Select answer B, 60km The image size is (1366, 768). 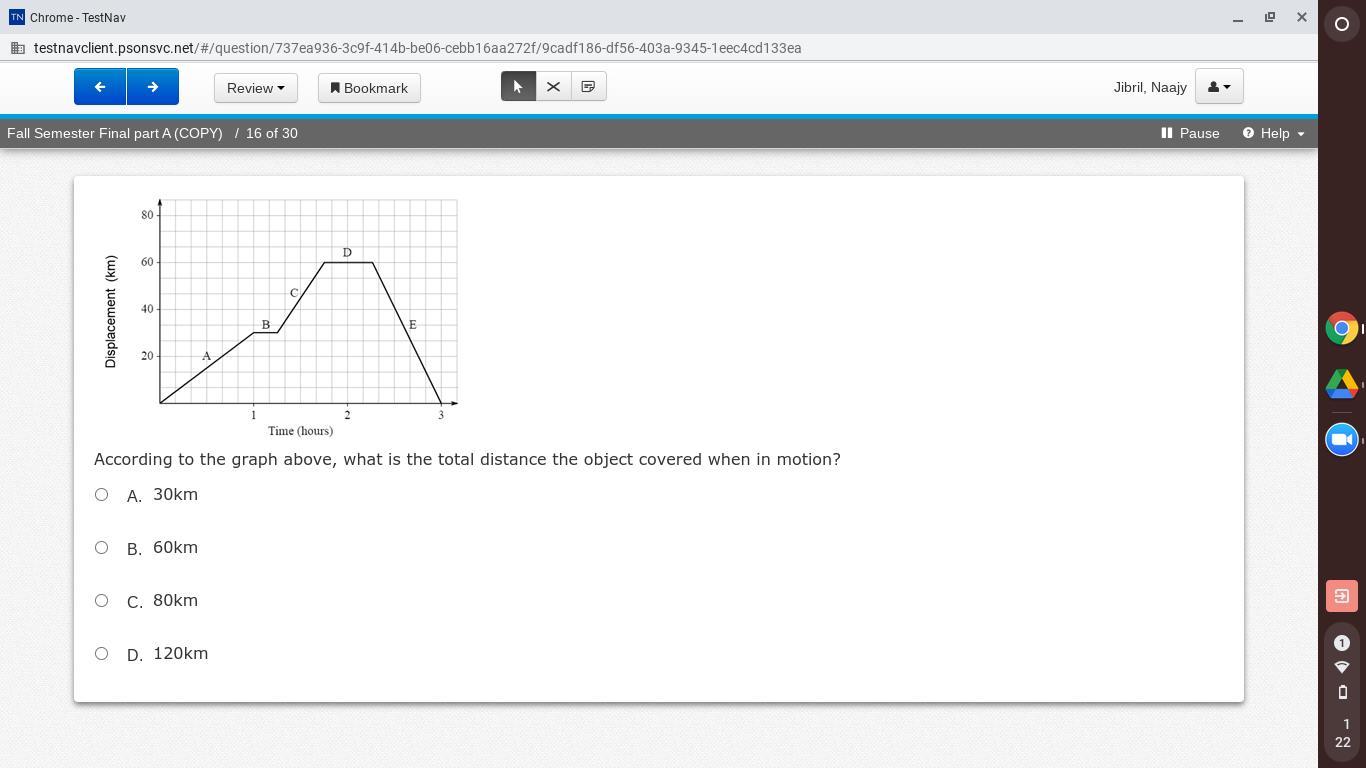[101, 547]
